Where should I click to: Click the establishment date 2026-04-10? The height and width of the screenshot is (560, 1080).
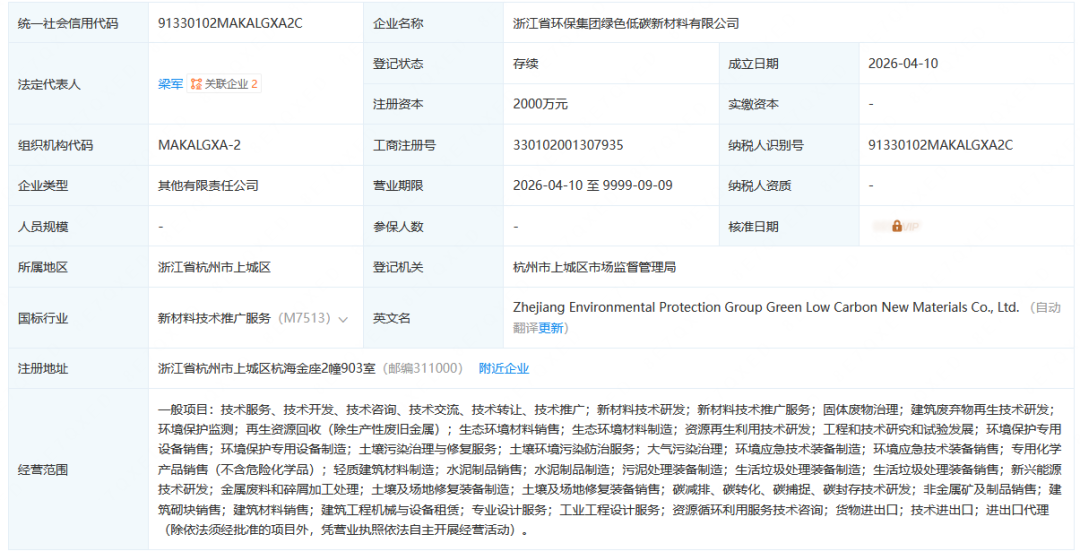pos(902,63)
